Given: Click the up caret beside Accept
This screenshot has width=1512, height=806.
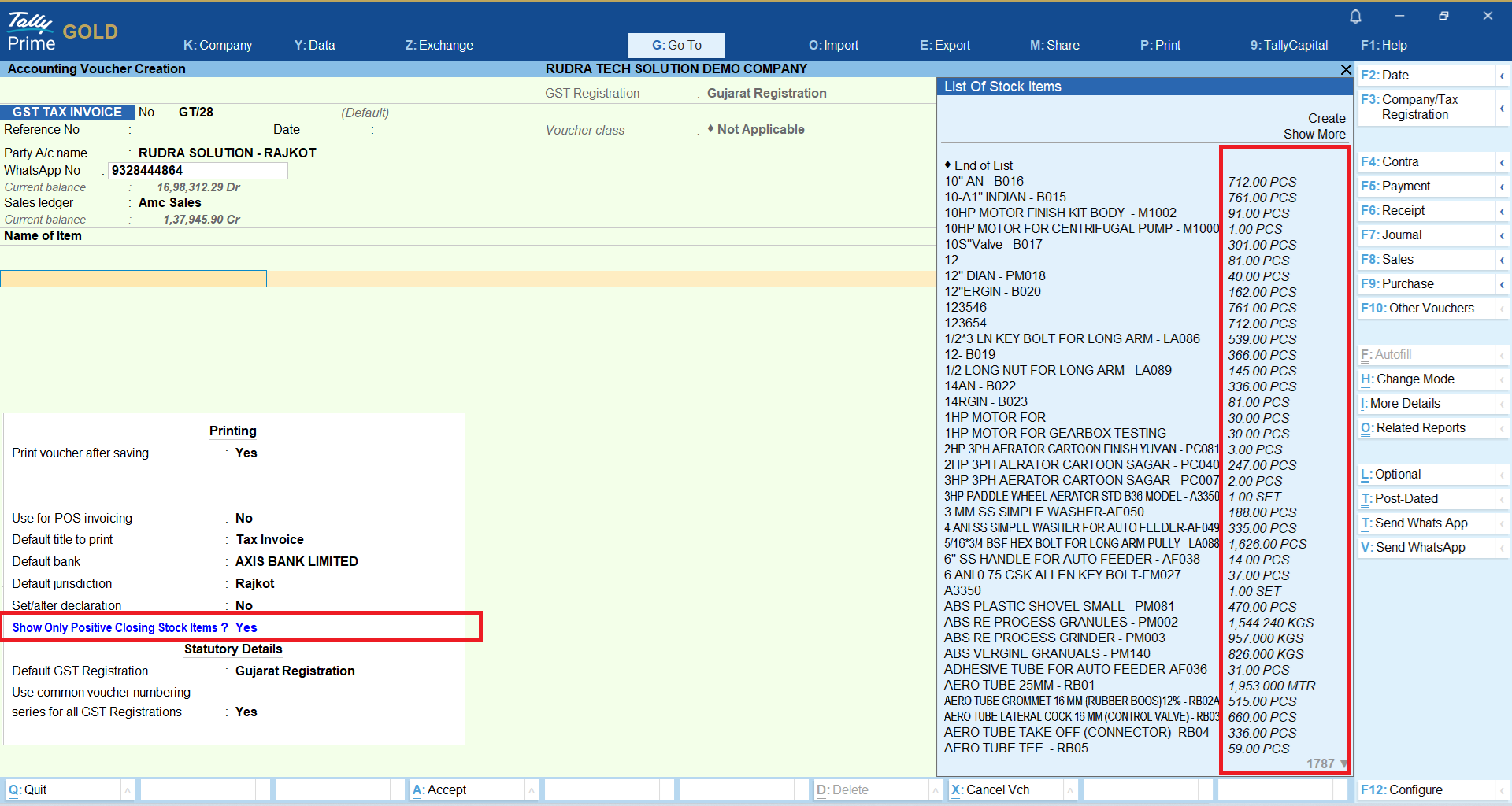Looking at the screenshot, I should (532, 790).
